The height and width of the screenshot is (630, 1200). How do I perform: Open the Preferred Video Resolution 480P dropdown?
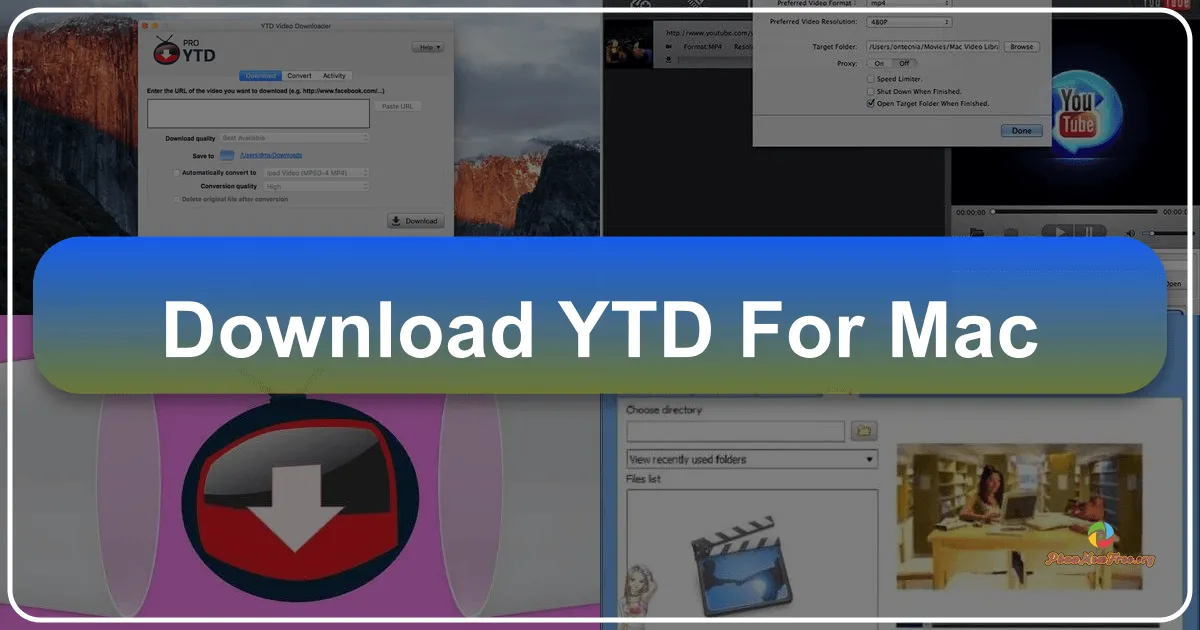(x=909, y=21)
